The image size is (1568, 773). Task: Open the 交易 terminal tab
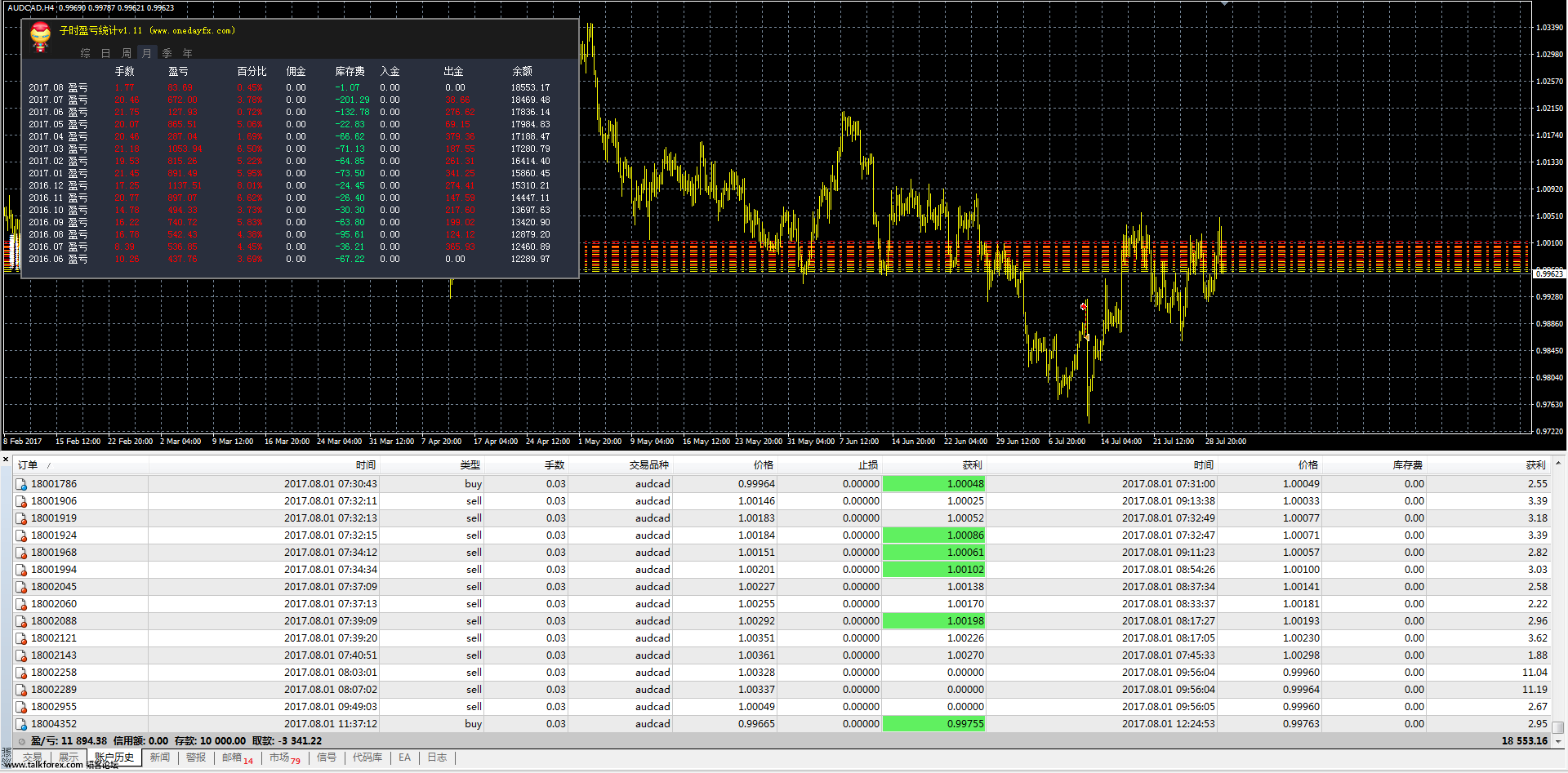pos(33,757)
